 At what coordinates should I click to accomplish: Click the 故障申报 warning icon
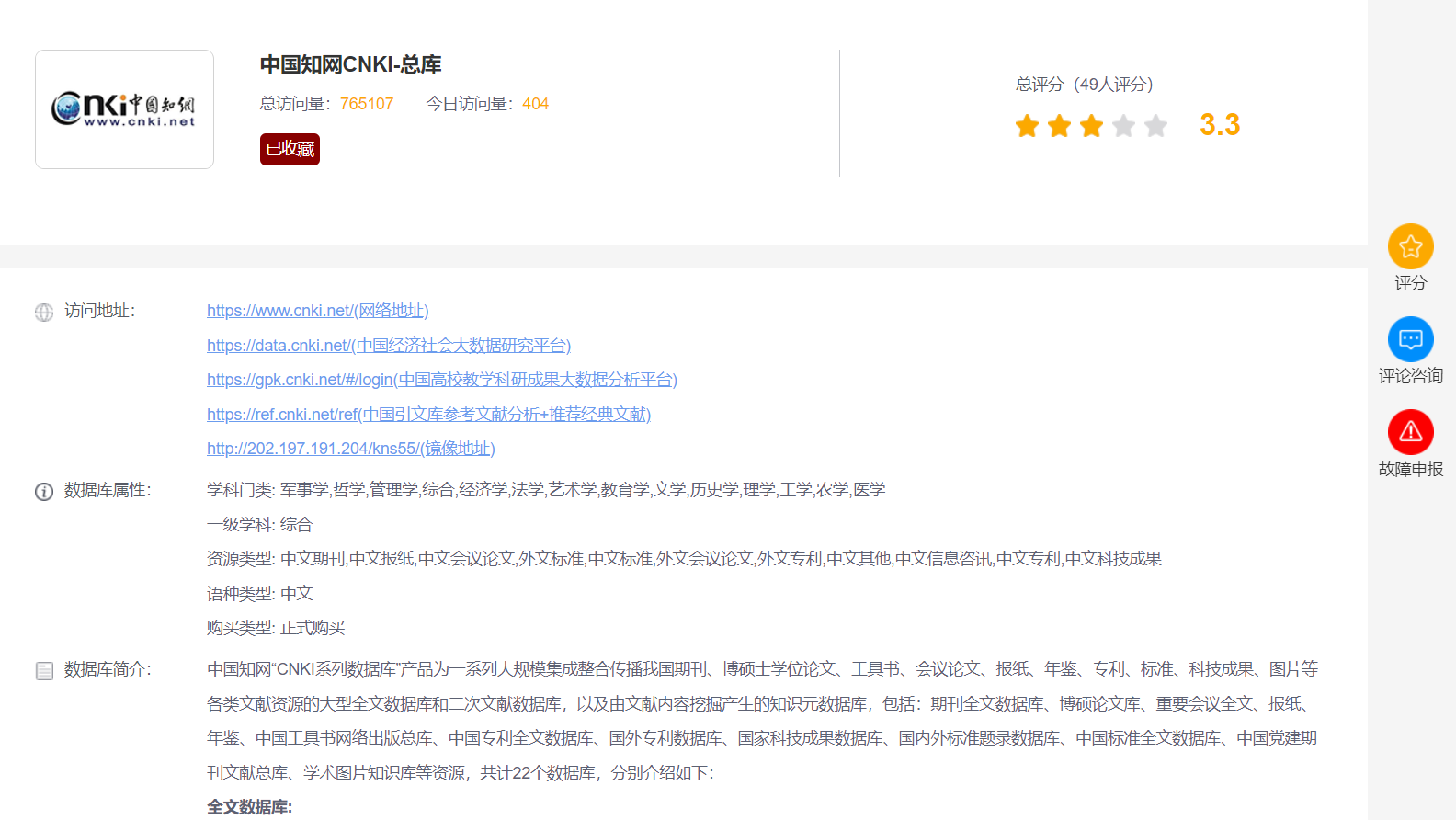(1410, 432)
